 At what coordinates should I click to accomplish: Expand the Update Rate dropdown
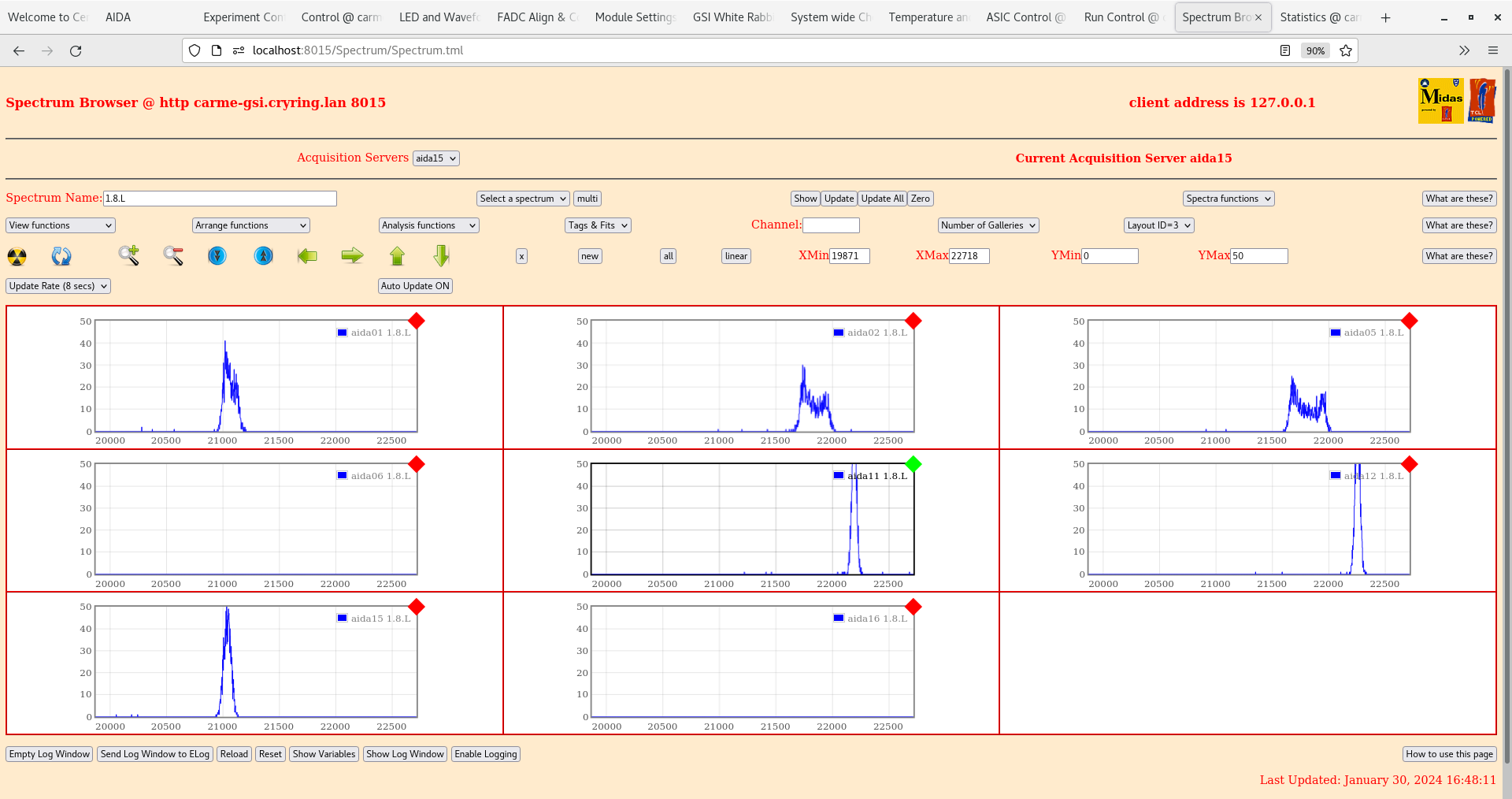point(58,286)
